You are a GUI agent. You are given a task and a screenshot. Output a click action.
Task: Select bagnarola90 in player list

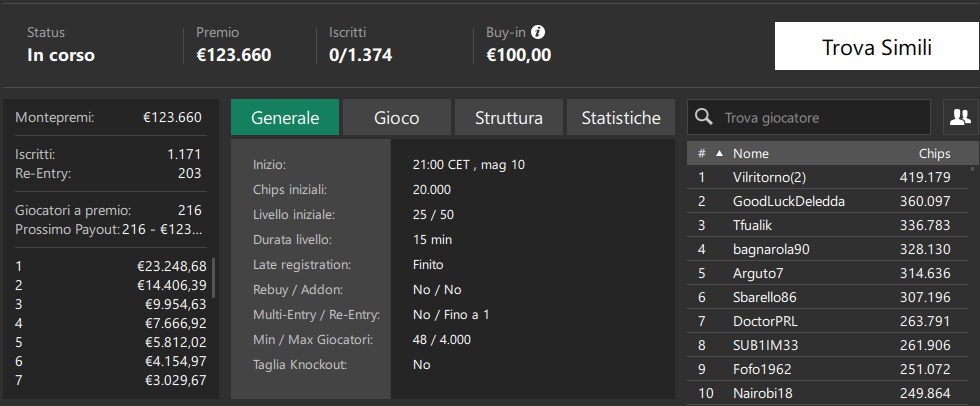[829, 249]
